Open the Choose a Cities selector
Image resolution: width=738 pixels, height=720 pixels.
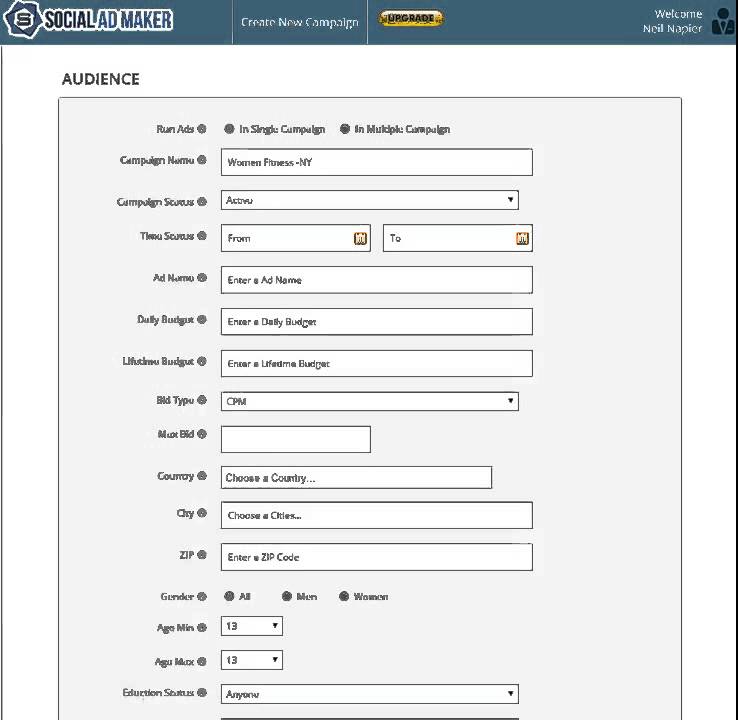tap(377, 515)
